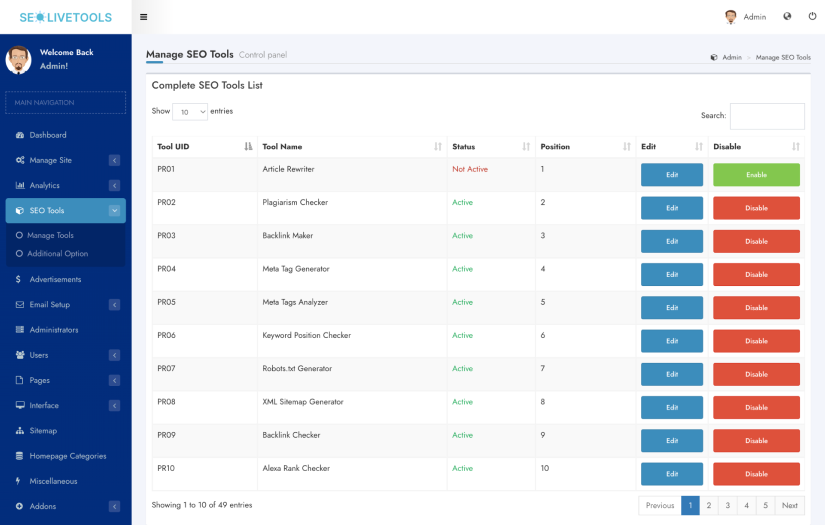Edit the Meta Tags Analyzer tool
Image resolution: width=825 pixels, height=525 pixels.
[672, 308]
